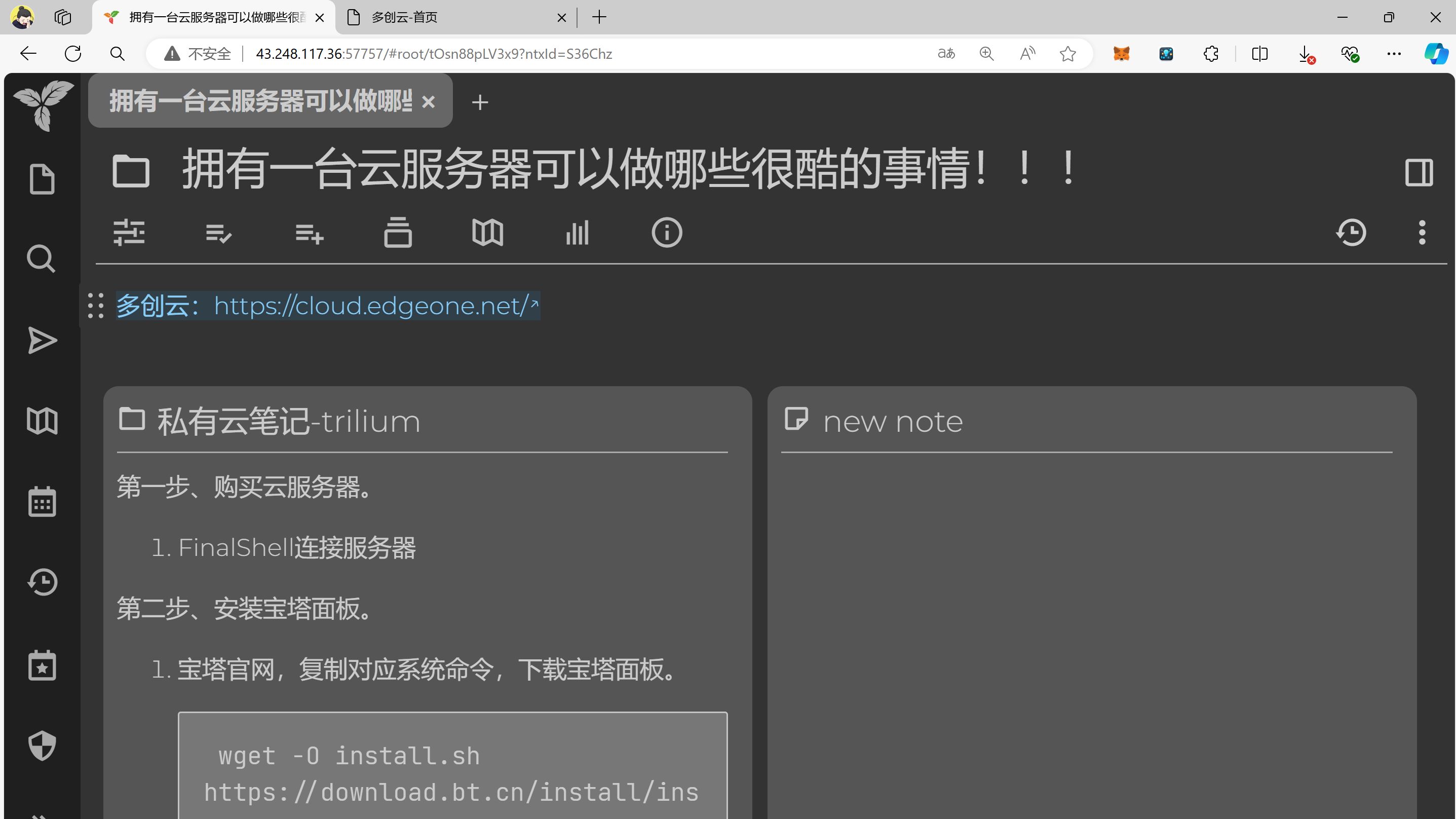Click the protected session shield icon
Image resolution: width=1456 pixels, height=819 pixels.
pyautogui.click(x=43, y=746)
